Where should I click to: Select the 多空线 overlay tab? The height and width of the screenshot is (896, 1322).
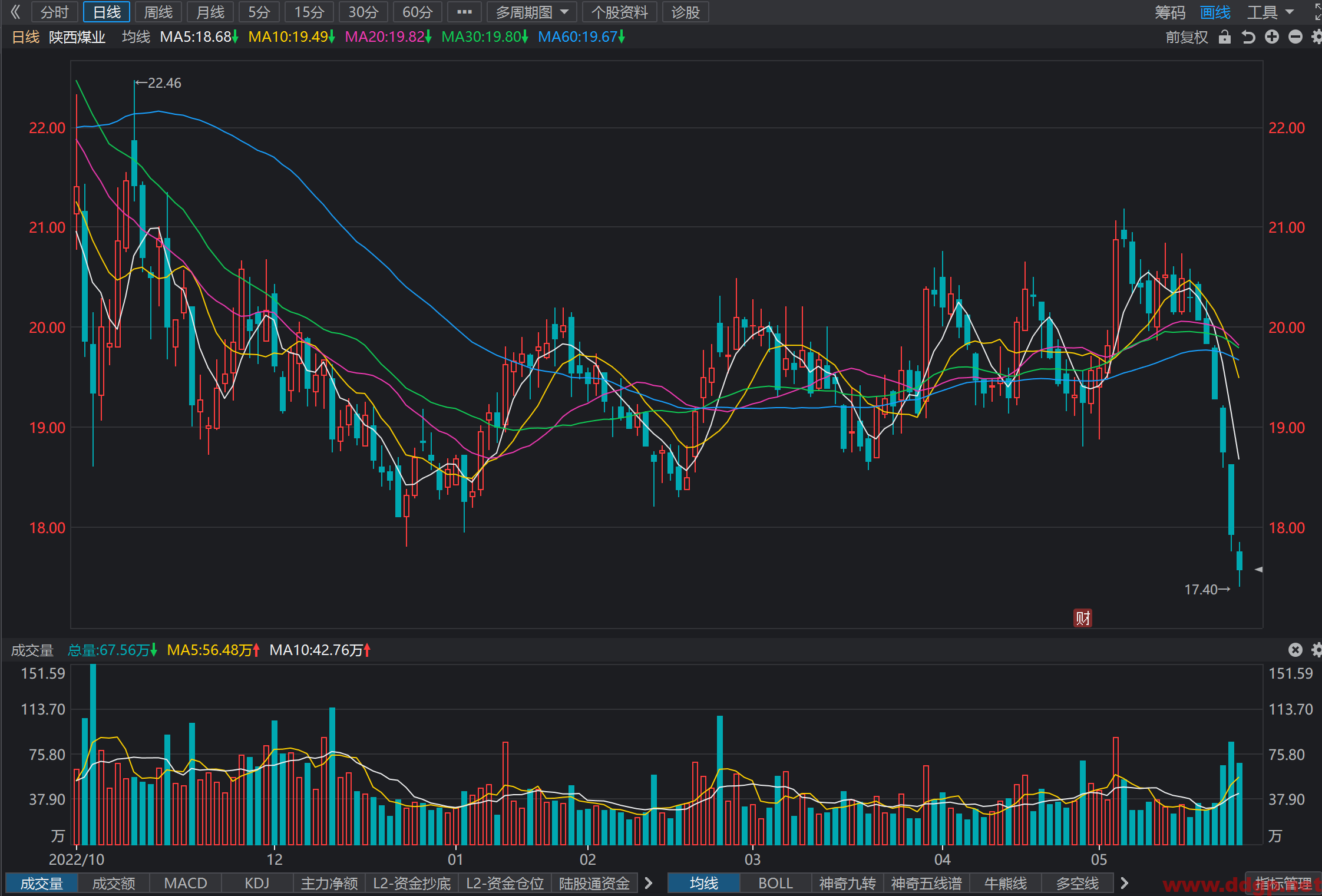tap(1078, 884)
